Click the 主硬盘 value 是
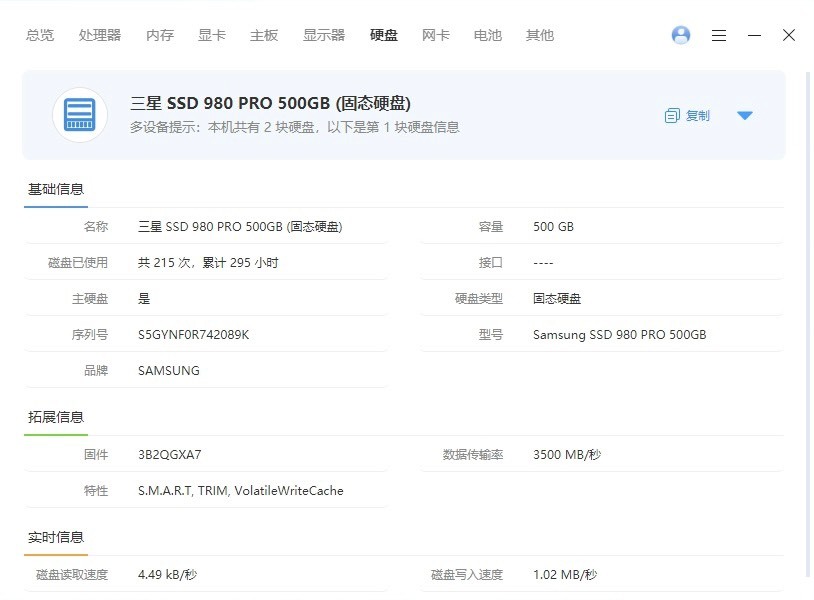 pos(144,298)
